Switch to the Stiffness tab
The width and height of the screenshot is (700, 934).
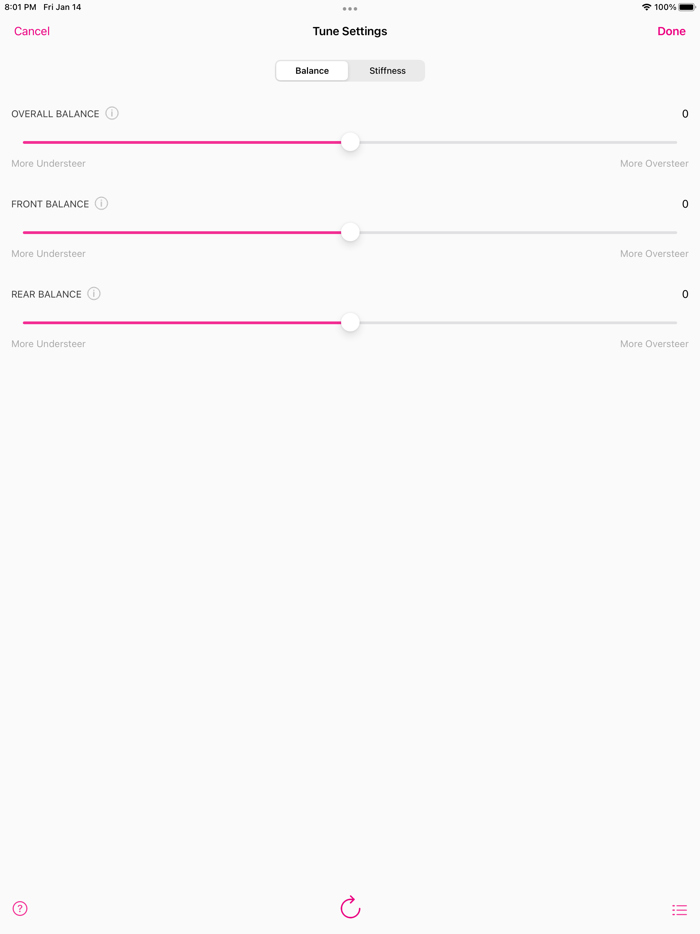click(386, 70)
